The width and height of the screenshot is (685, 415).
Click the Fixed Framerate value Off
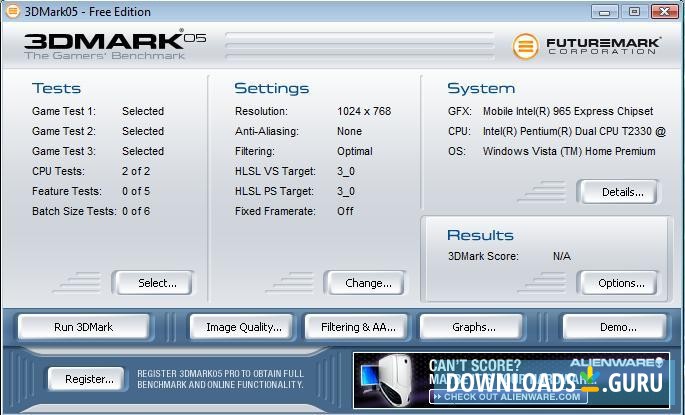(x=345, y=211)
